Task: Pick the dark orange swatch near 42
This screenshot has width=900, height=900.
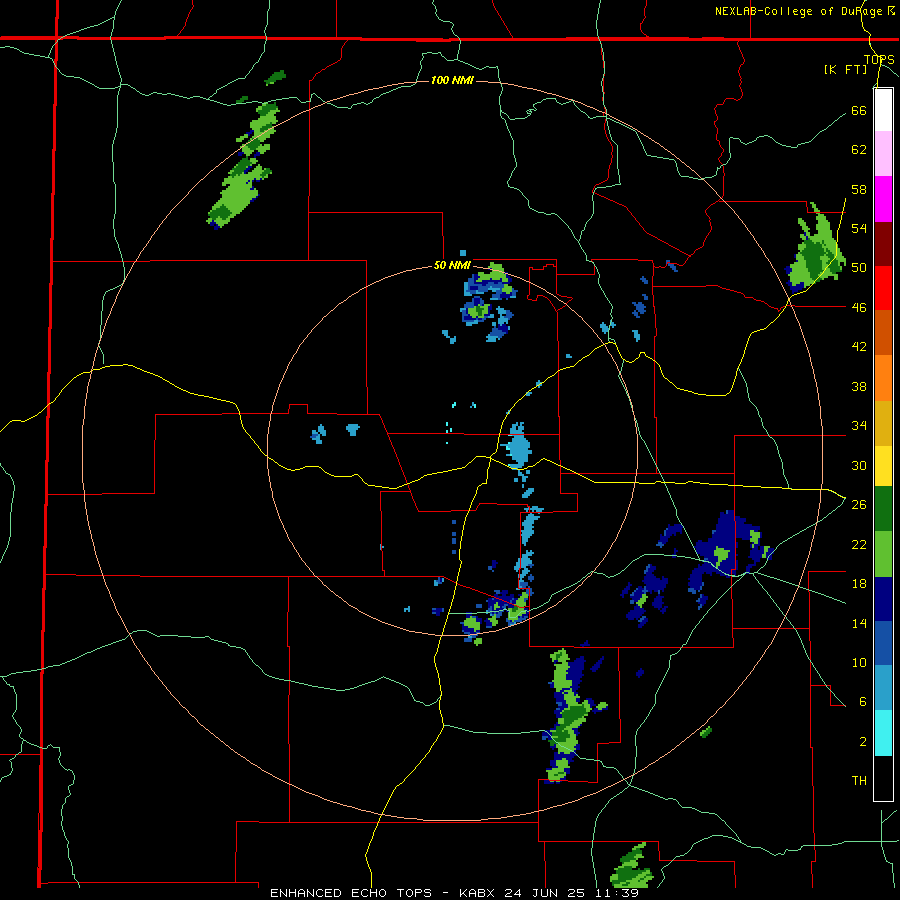Action: point(883,333)
